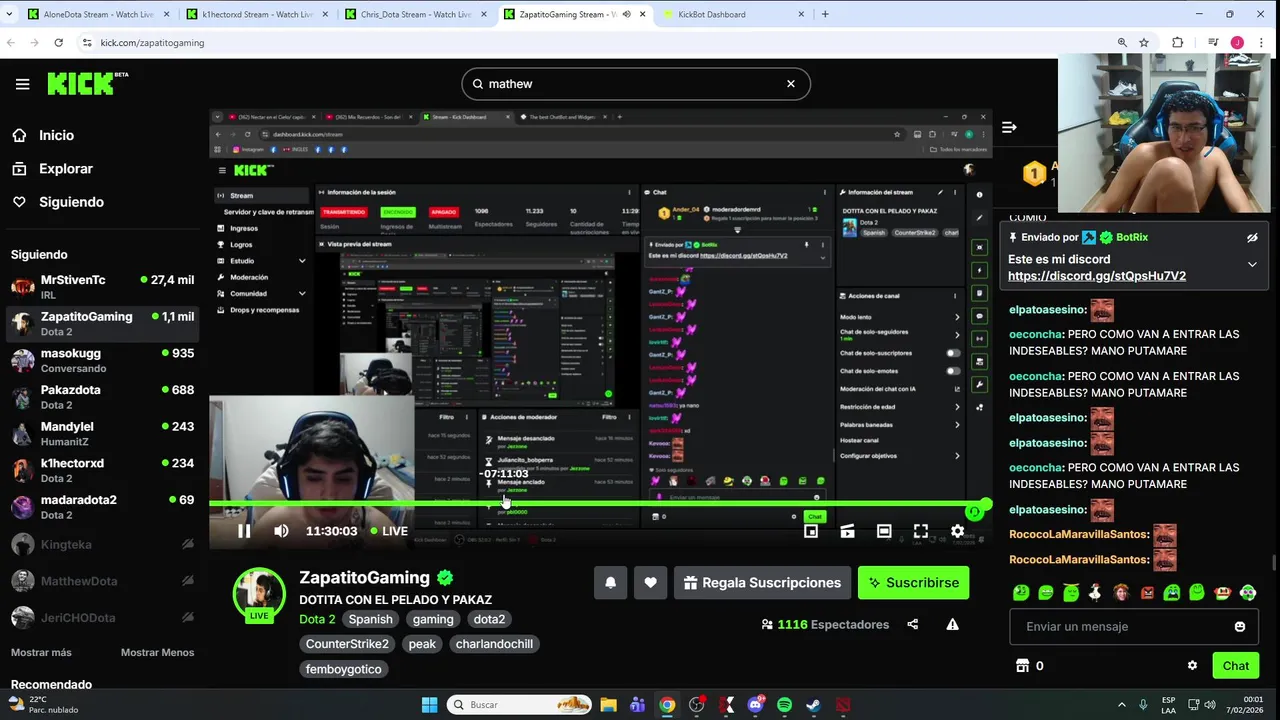Screen dimensions: 1280x720
Task: Open the clip creation icon
Action: 847,531
